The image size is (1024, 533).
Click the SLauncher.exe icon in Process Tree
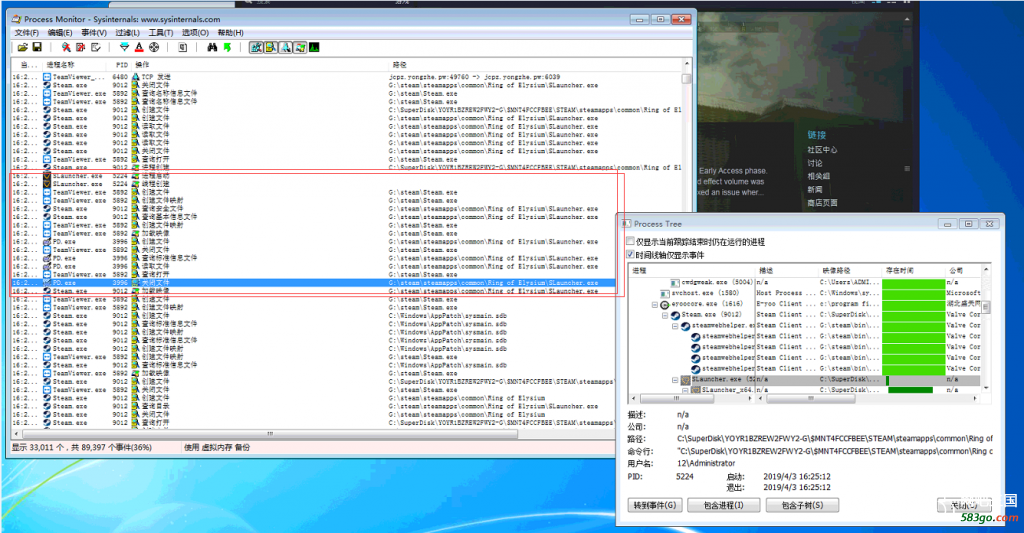(x=685, y=380)
